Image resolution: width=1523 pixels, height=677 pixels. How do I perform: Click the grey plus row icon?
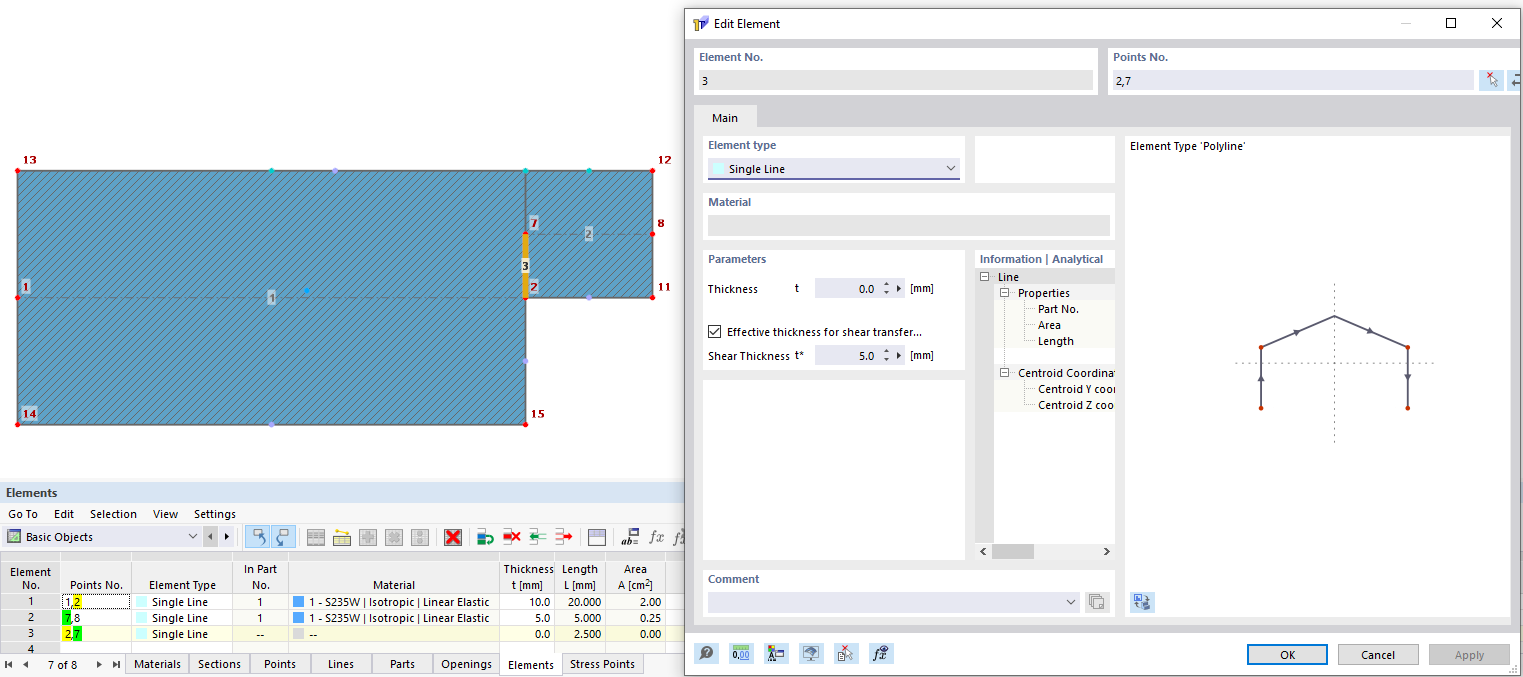tap(368, 537)
